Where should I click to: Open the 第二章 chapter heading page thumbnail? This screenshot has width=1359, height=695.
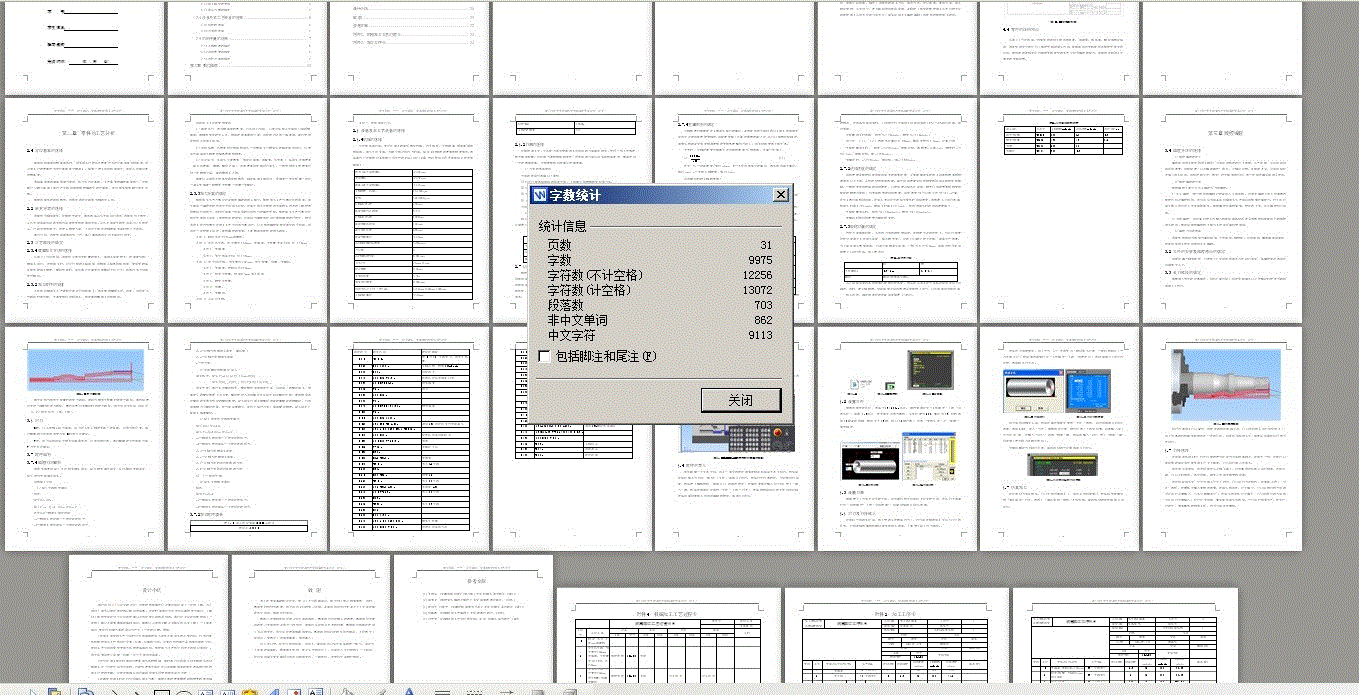(x=84, y=210)
